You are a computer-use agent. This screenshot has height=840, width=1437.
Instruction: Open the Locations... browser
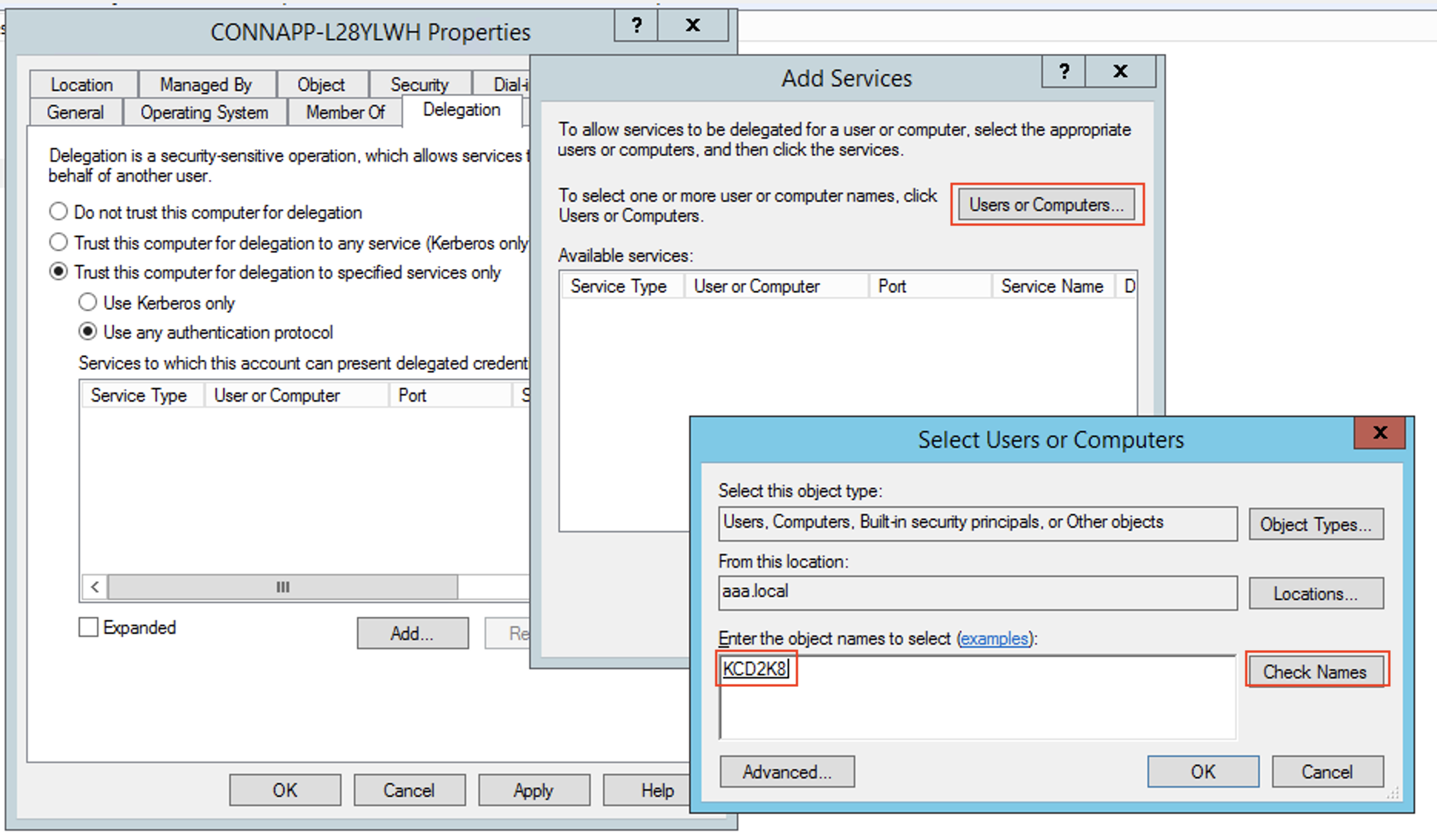[1316, 593]
